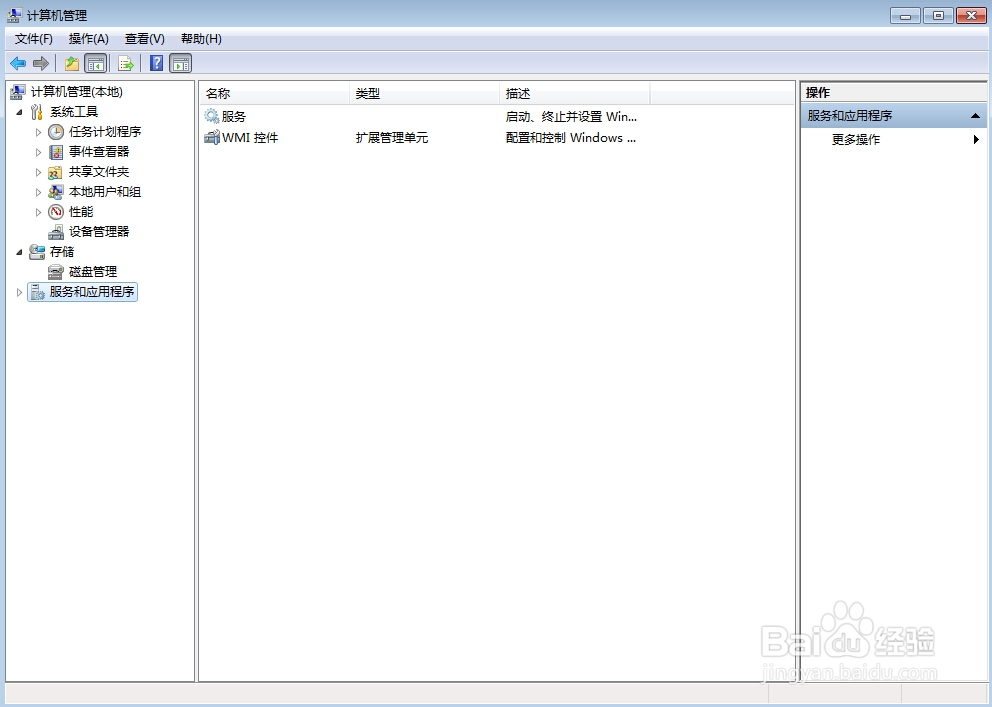This screenshot has height=707, width=992.
Task: Click the 配置和控制 Windows ... description cell
Action: click(571, 137)
